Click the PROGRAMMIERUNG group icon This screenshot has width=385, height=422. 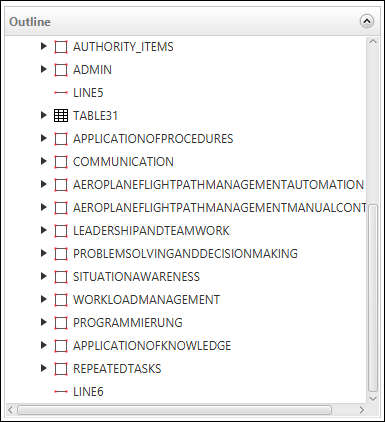click(61, 323)
